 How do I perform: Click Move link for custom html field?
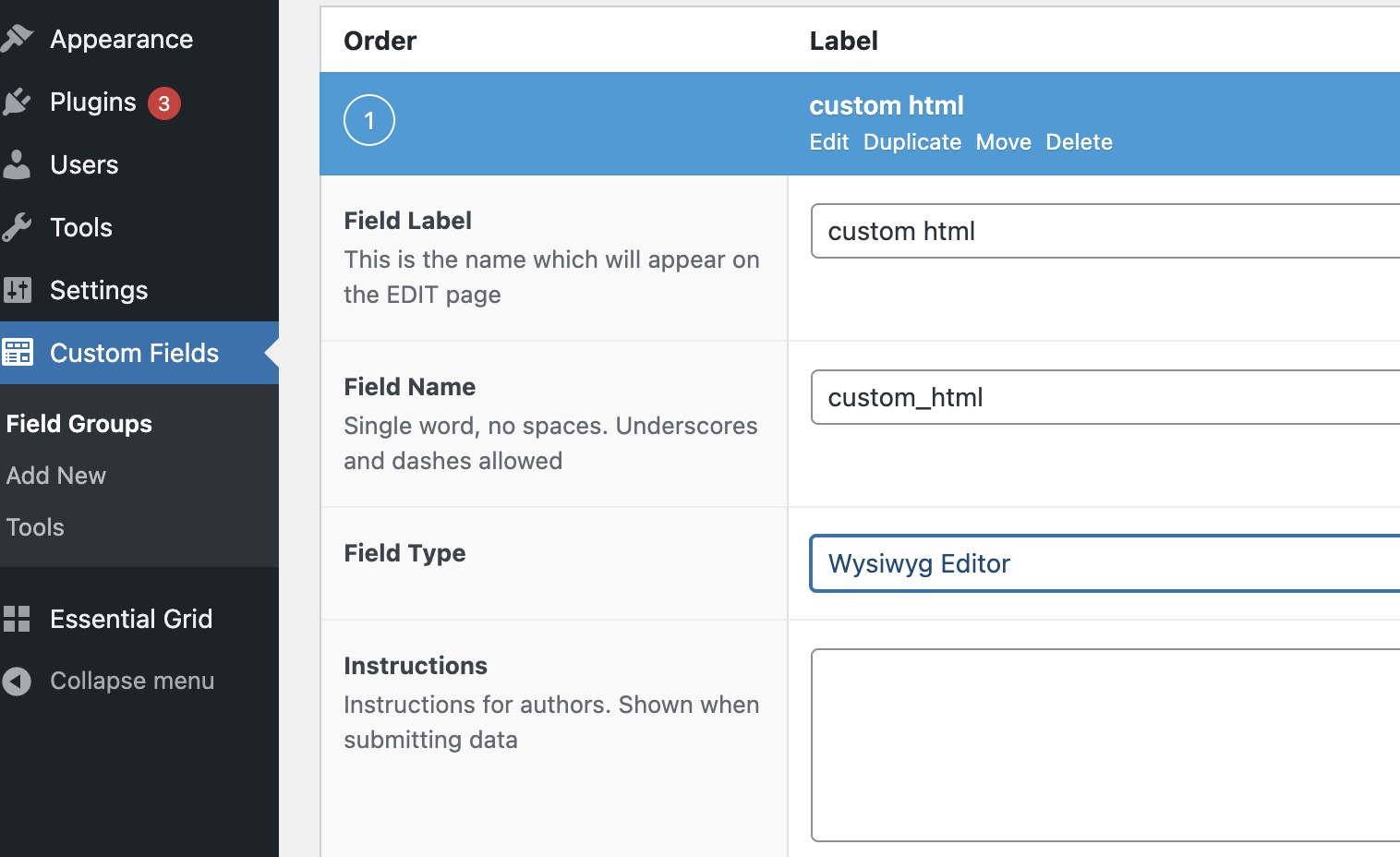pyautogui.click(x=1003, y=142)
